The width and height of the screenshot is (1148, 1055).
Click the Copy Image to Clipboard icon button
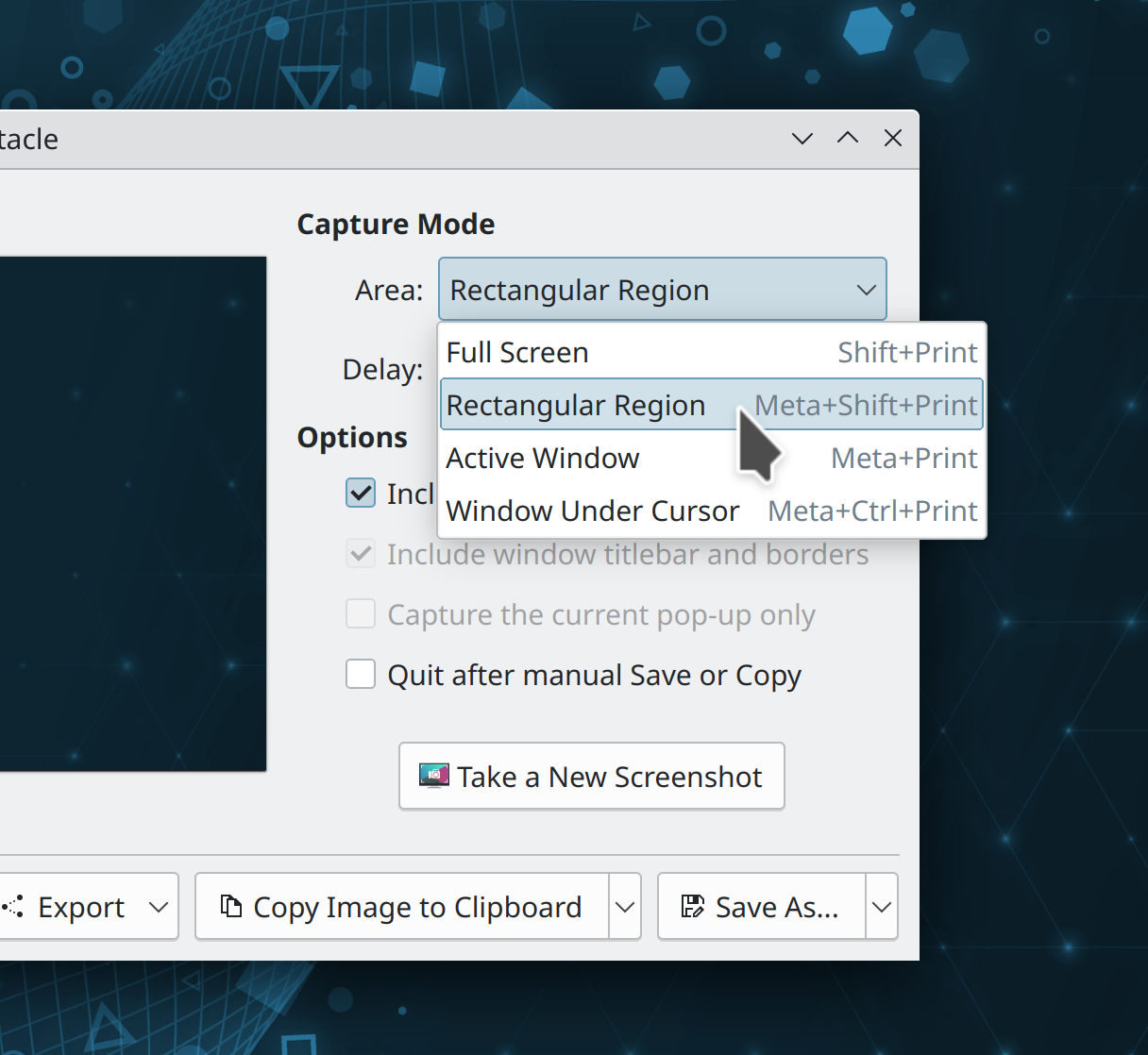tap(402, 907)
